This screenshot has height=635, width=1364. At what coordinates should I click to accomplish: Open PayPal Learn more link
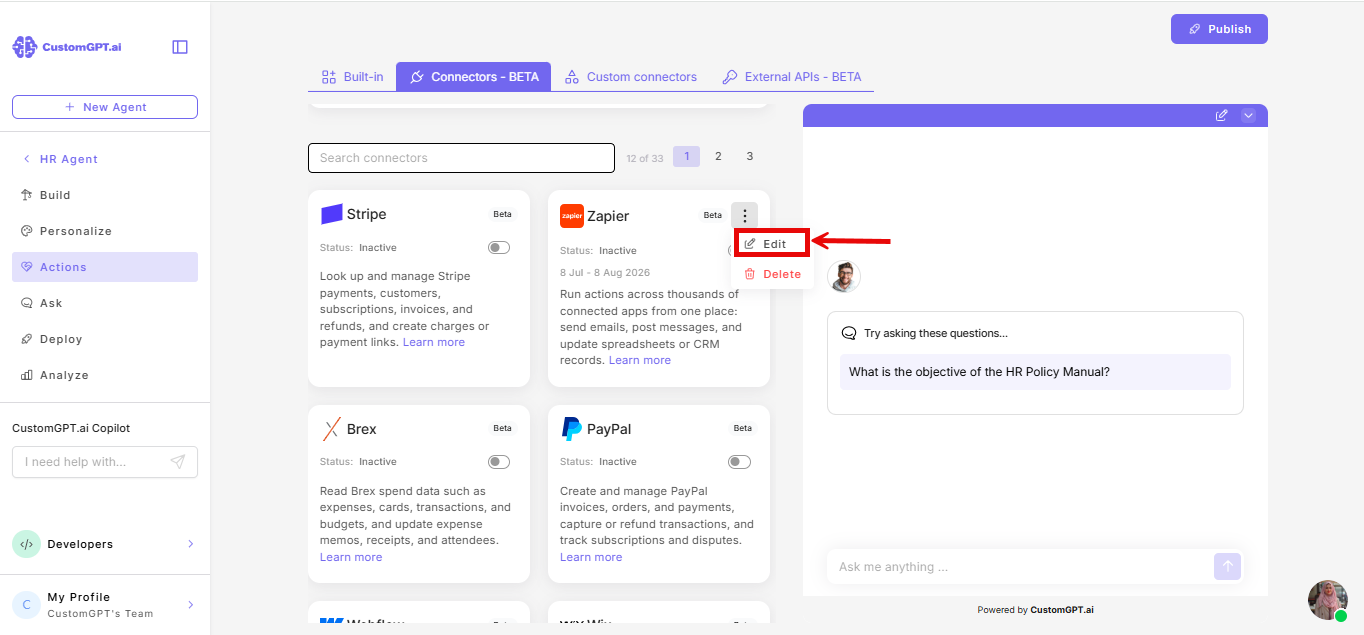tap(591, 557)
